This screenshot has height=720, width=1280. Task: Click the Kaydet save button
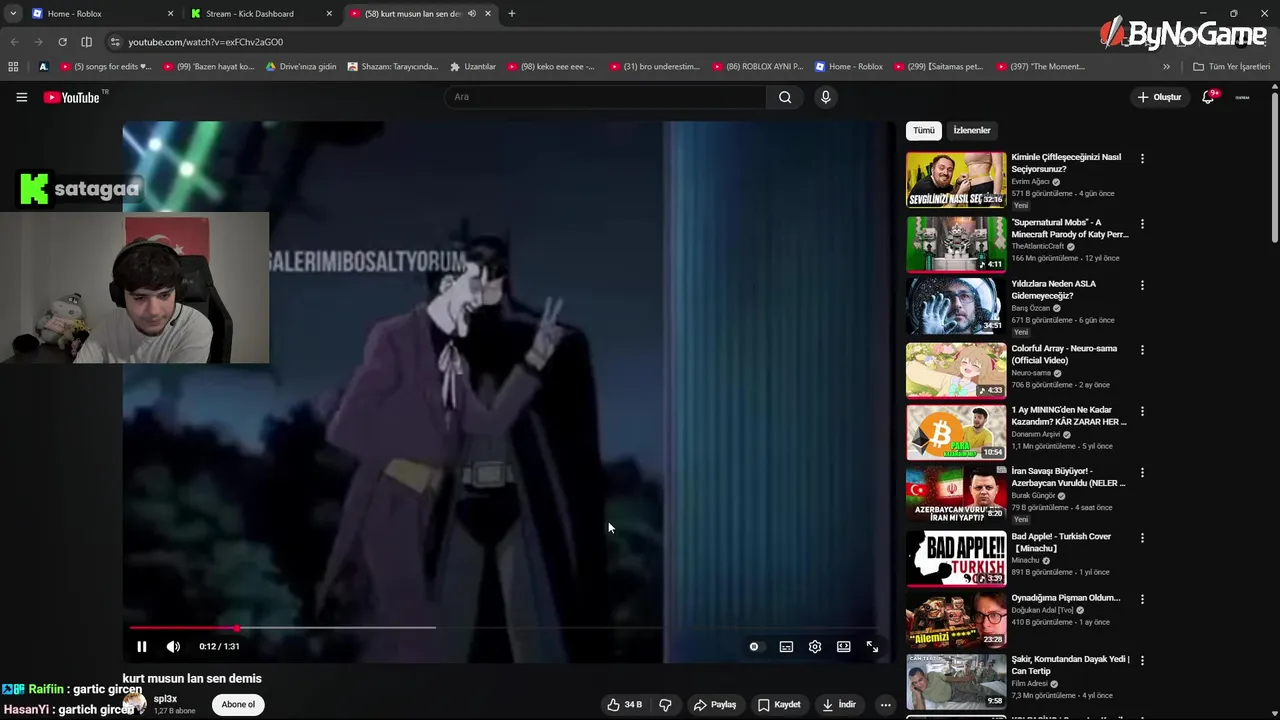pos(779,704)
